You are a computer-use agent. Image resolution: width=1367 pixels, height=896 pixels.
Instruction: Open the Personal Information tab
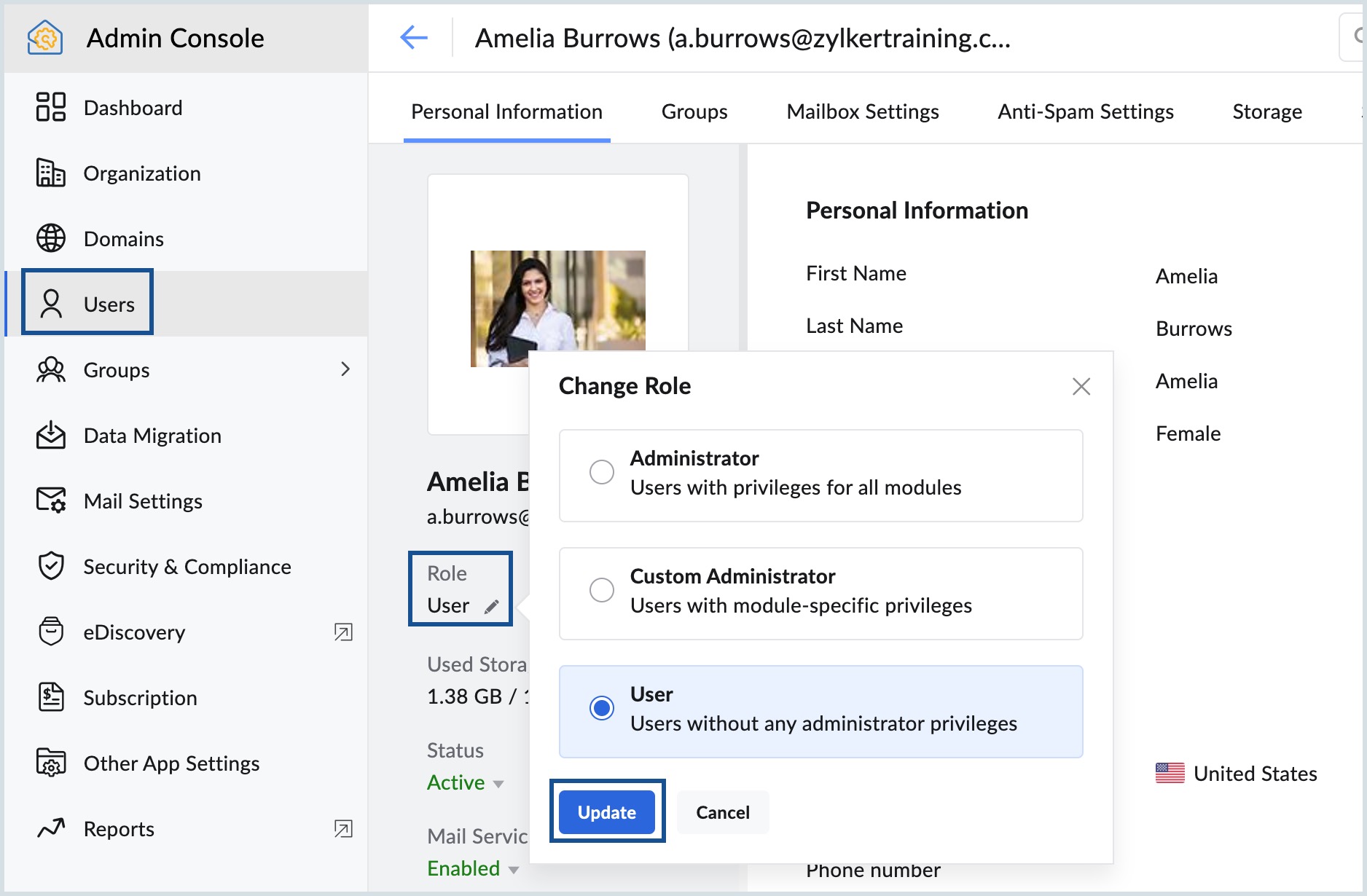click(507, 111)
